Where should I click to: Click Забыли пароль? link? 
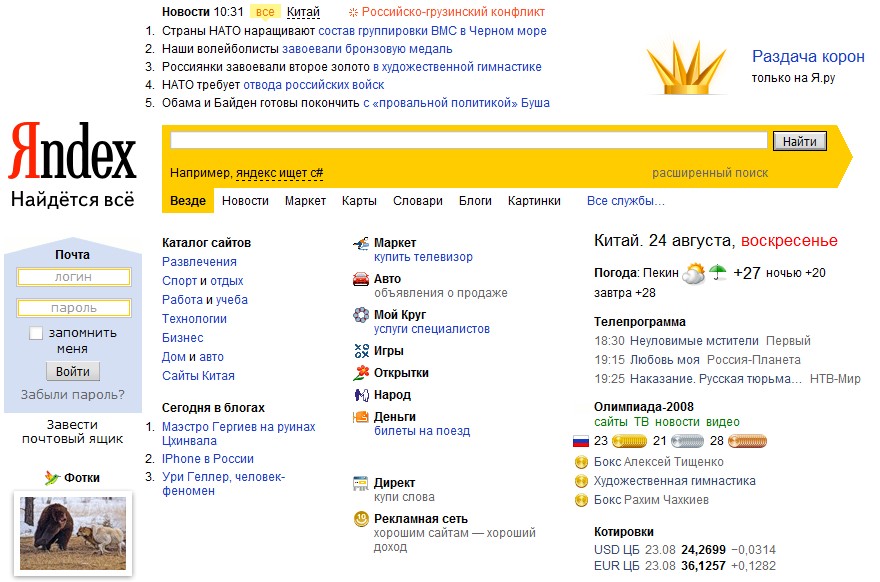tap(73, 395)
